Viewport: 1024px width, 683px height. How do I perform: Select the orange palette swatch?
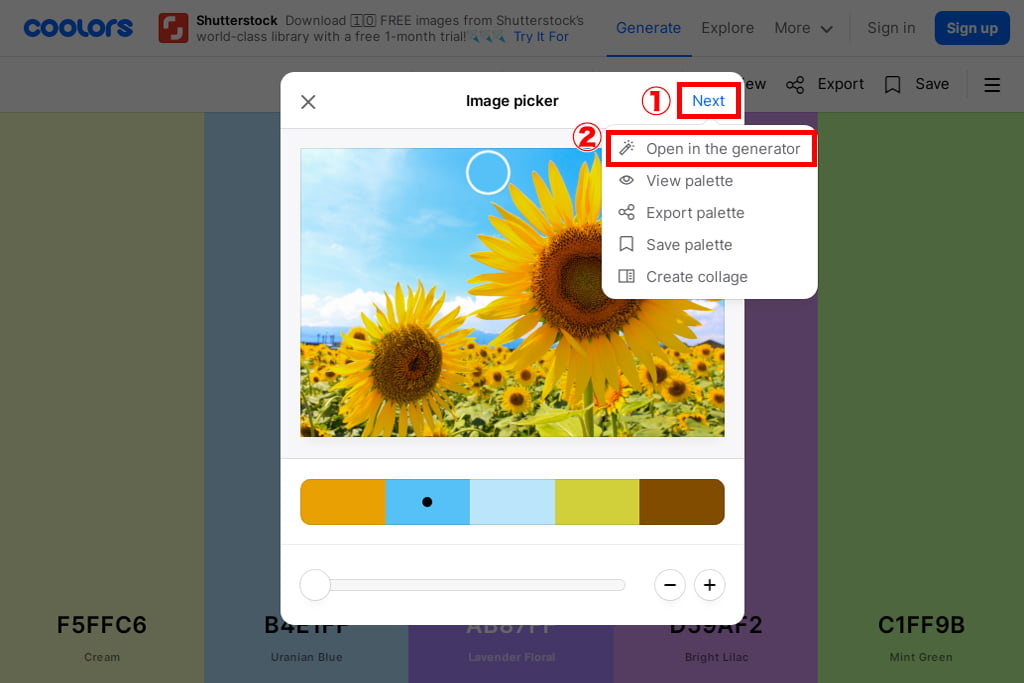[x=343, y=502]
